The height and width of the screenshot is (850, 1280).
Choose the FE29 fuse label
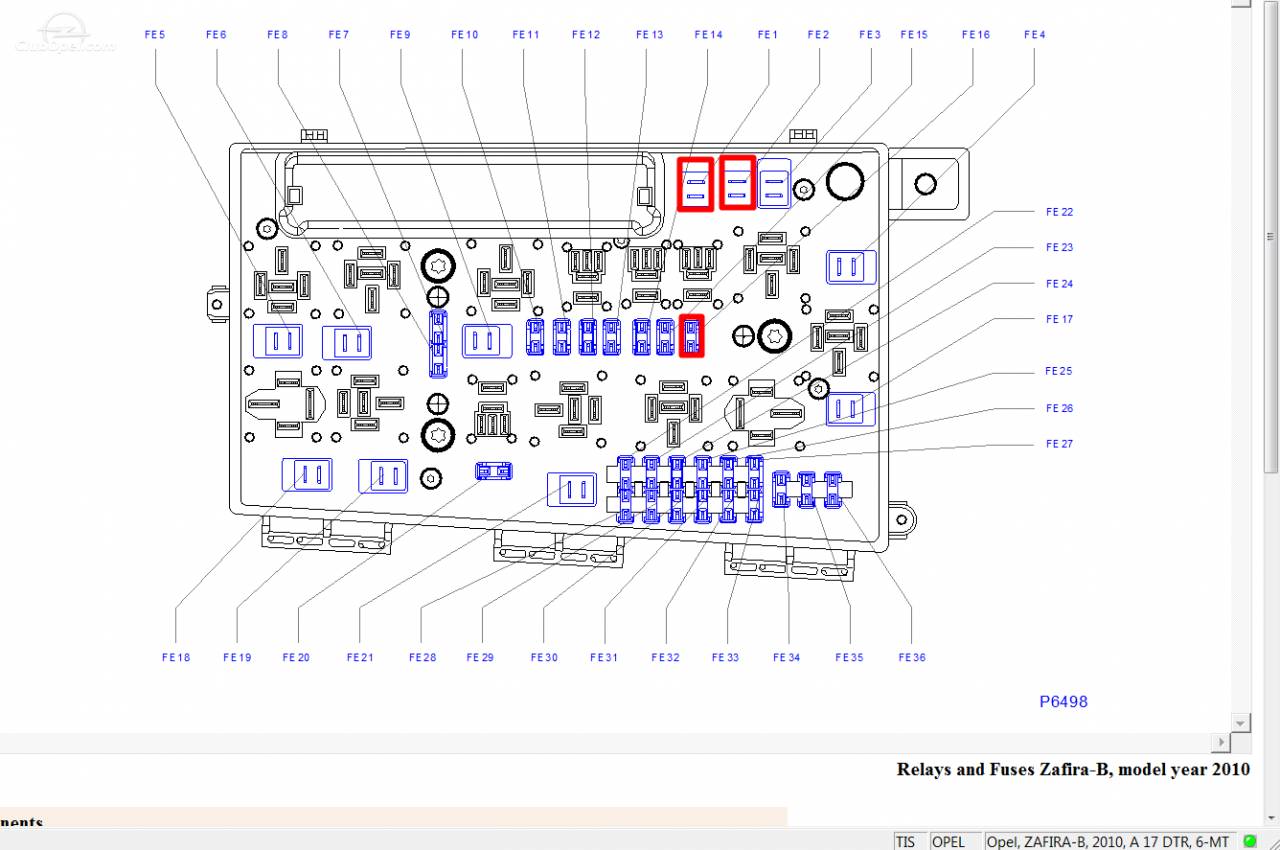tap(480, 658)
